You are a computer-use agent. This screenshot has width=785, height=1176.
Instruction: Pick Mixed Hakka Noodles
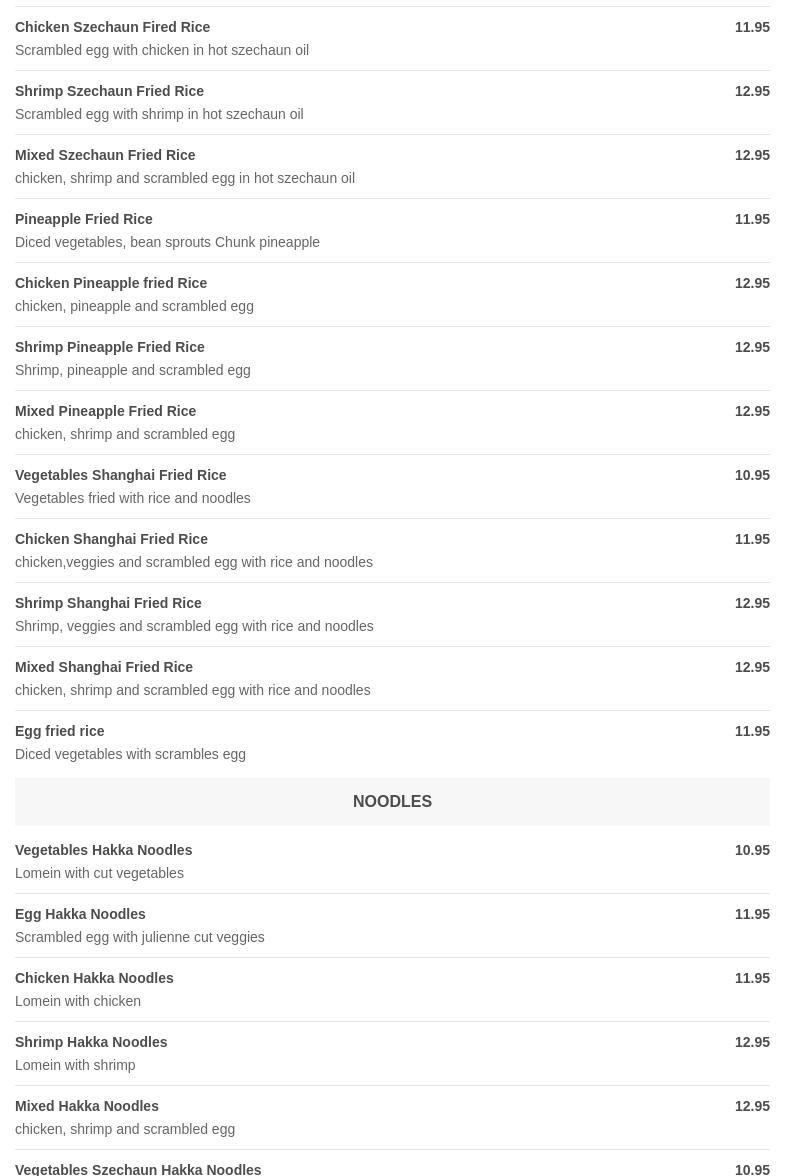coord(87,1106)
